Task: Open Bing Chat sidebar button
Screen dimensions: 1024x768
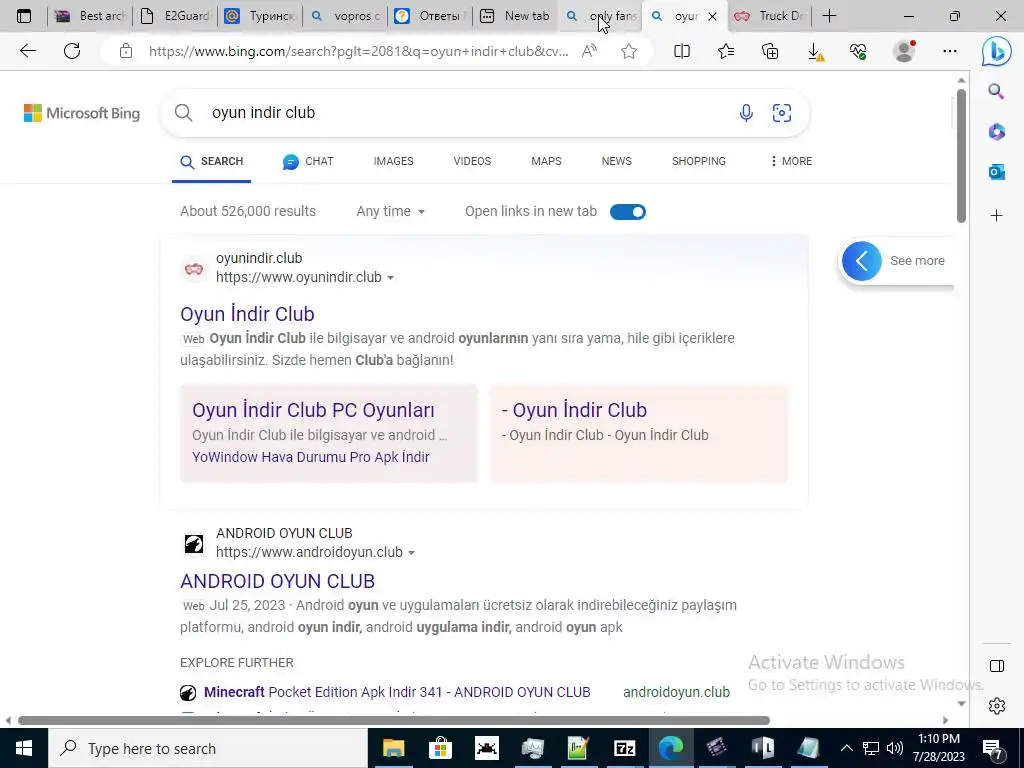Action: [996, 51]
